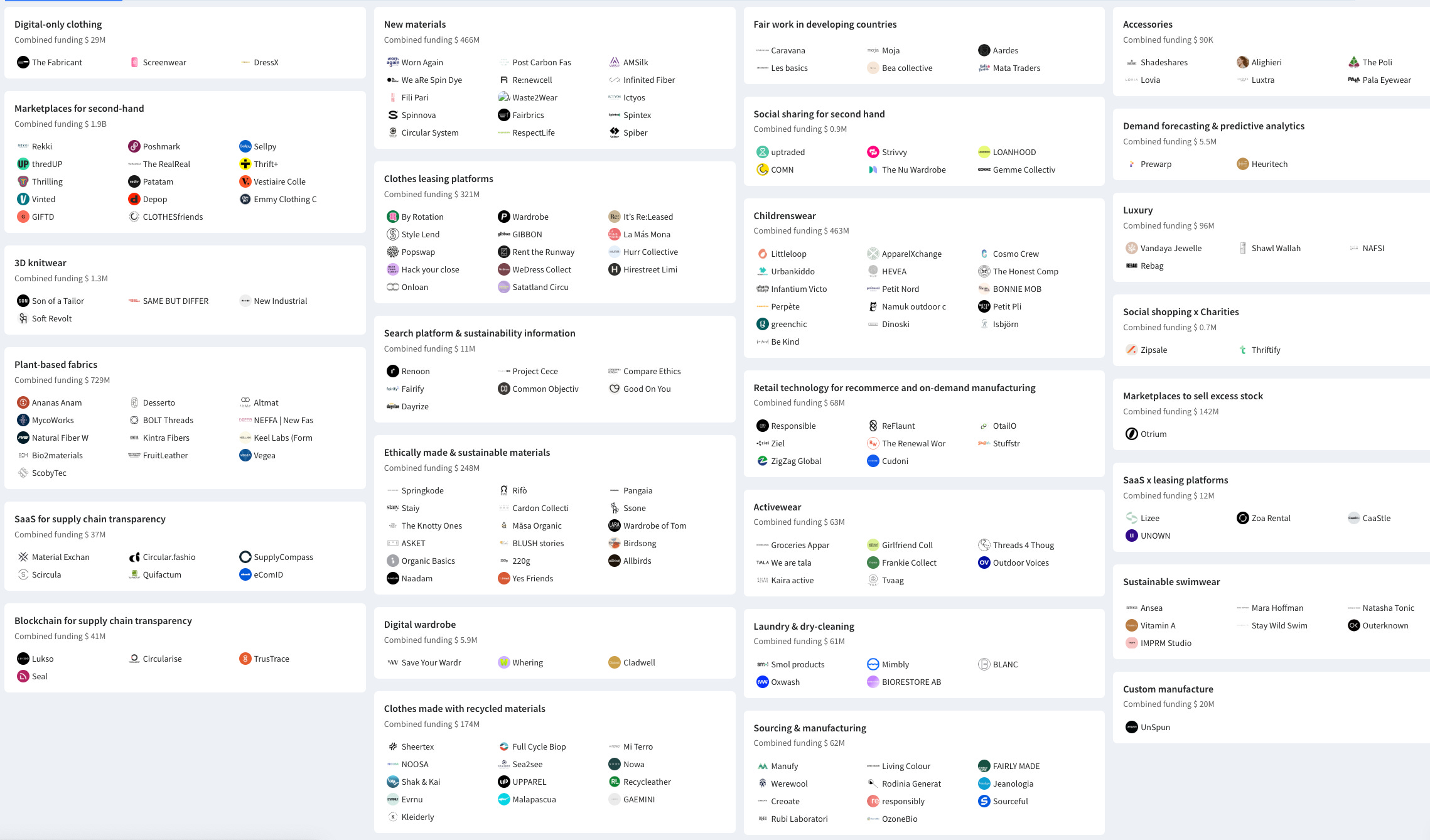Select the Childrenswear category heading
The image size is (1430, 840).
point(785,215)
